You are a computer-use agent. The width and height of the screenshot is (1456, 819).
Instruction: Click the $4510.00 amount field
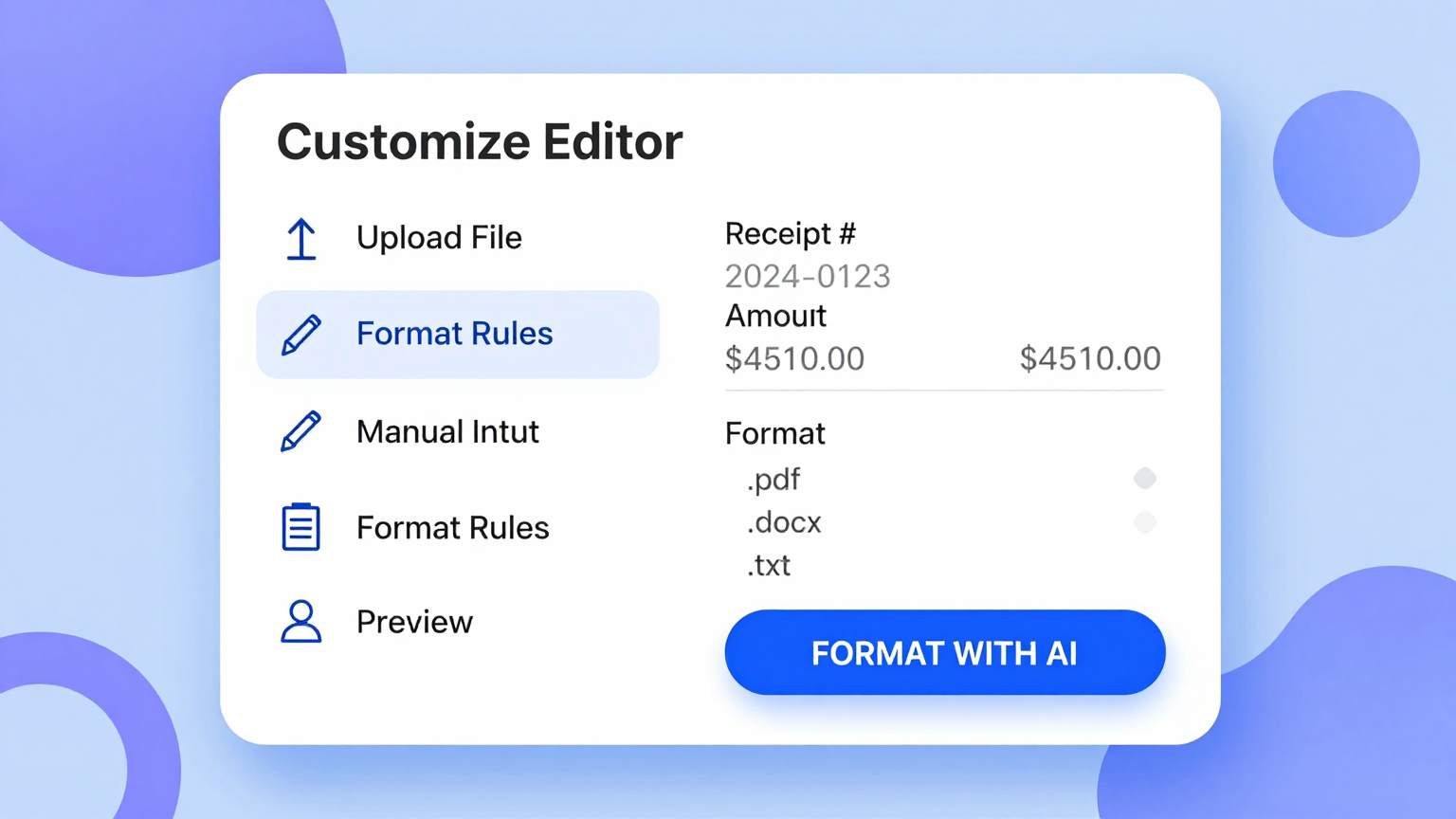pos(794,358)
